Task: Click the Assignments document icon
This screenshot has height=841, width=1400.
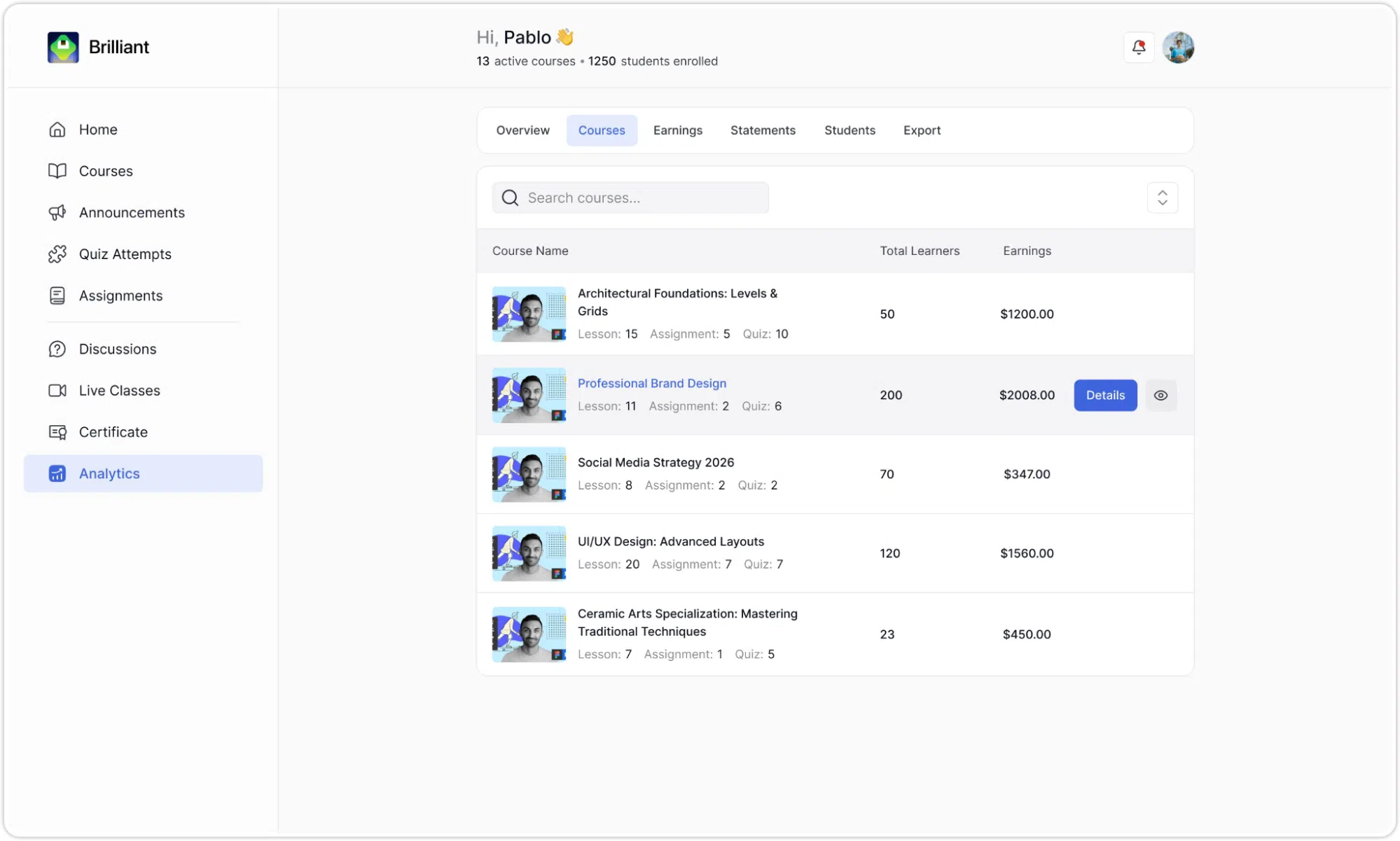Action: (57, 296)
